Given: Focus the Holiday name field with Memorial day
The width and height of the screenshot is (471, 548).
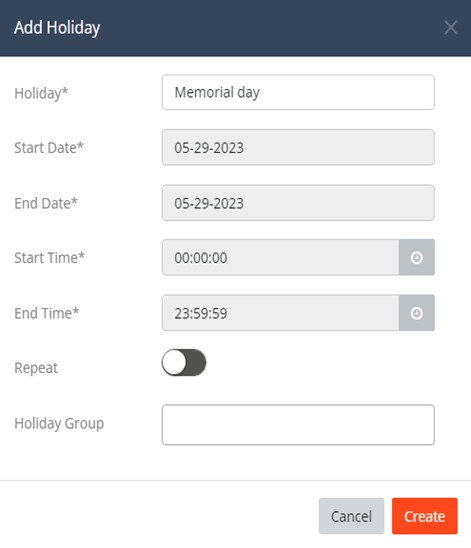Looking at the screenshot, I should (x=298, y=92).
